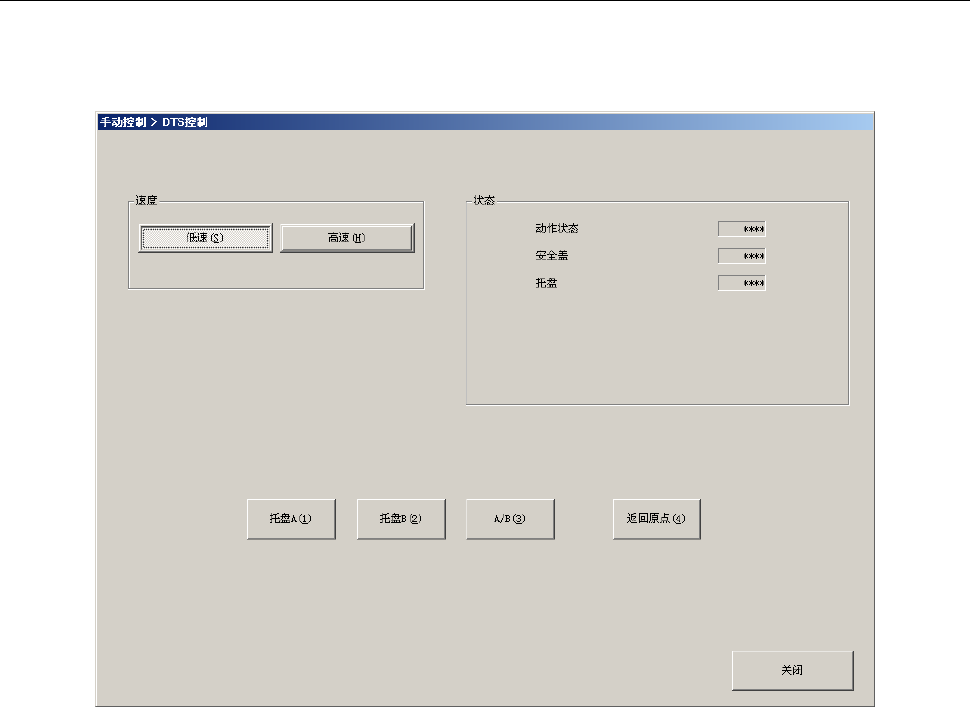Click the 托盘 status value field
Image resolution: width=970 pixels, height=707 pixels.
pyautogui.click(x=742, y=283)
